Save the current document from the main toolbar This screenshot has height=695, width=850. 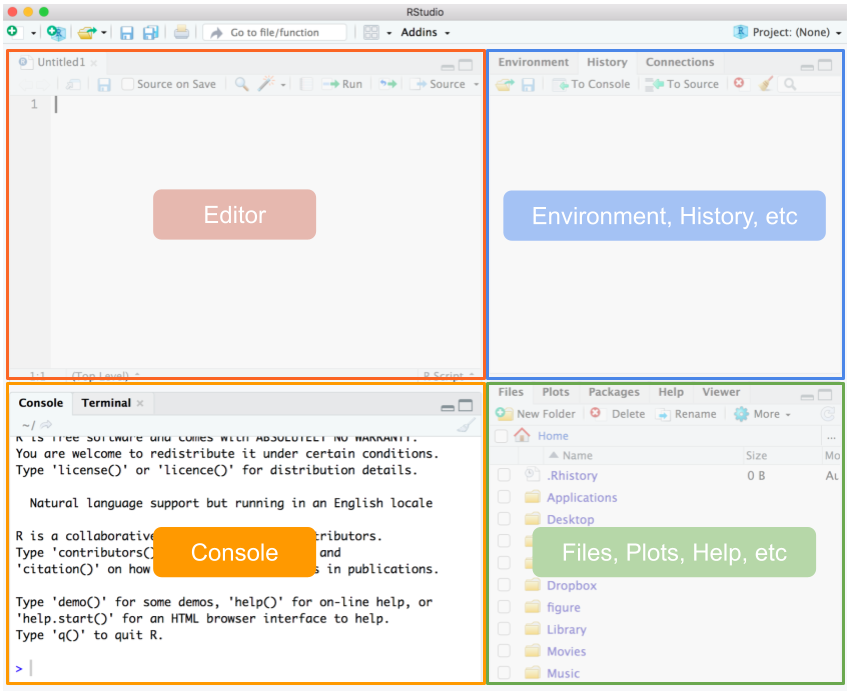point(126,33)
